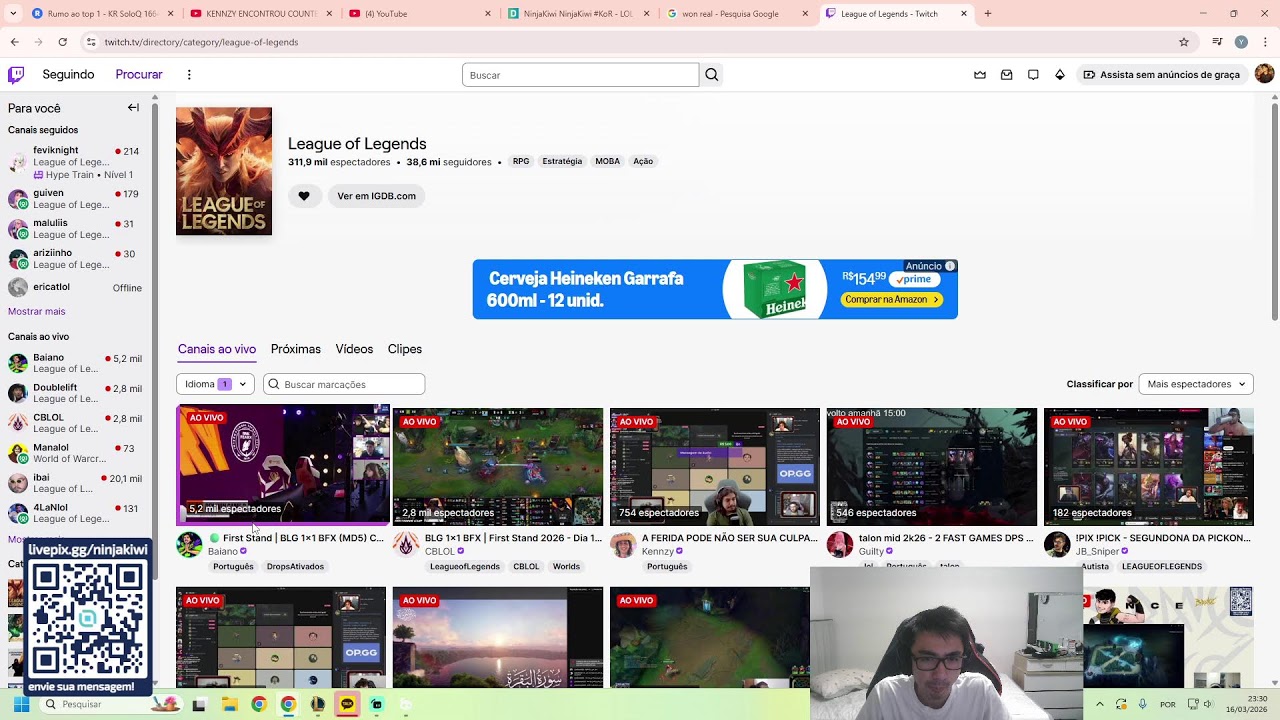Open the Seguindo navigation item
Image resolution: width=1280 pixels, height=720 pixels.
pyautogui.click(x=68, y=75)
